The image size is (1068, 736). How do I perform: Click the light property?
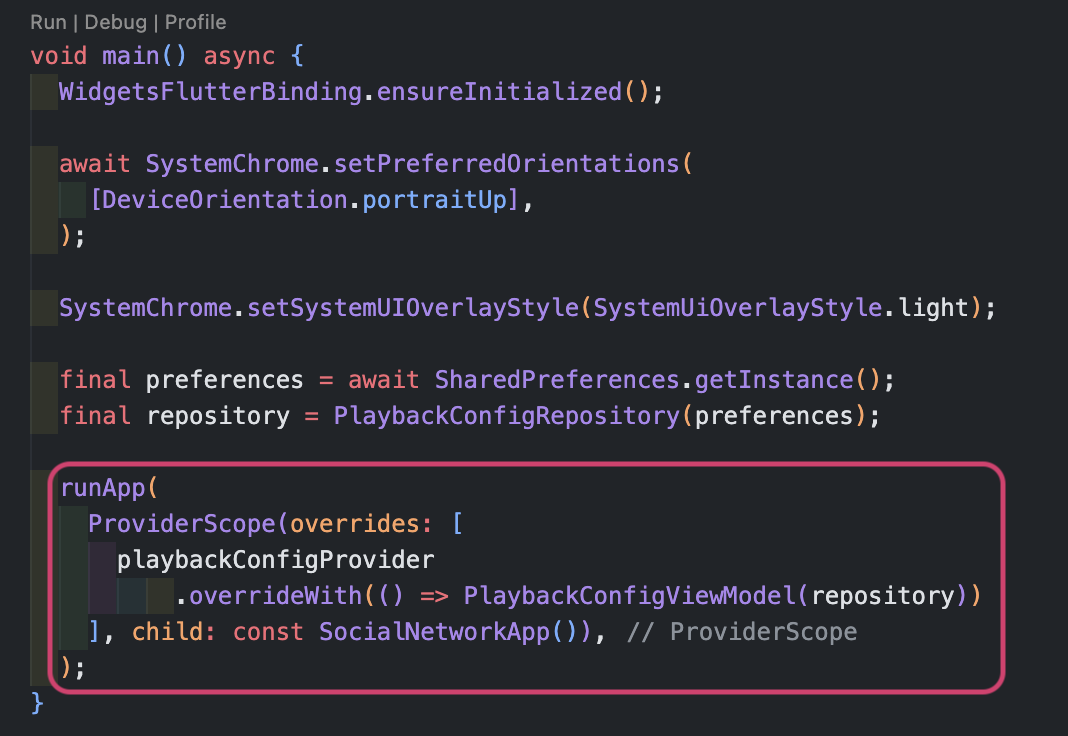click(x=933, y=308)
